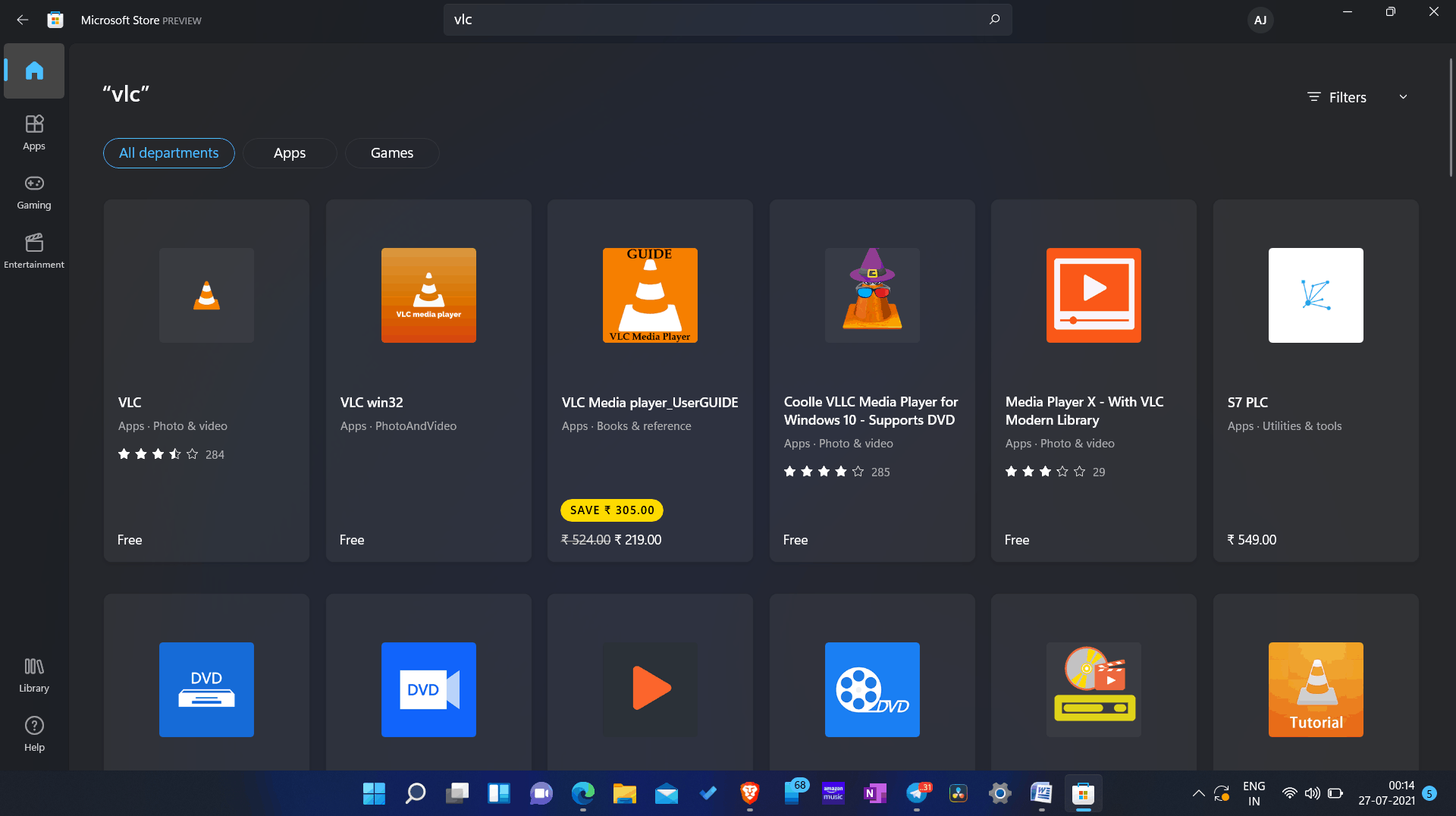Click the search magnifier icon in search box
Viewport: 1456px width, 816px height.
(x=994, y=20)
